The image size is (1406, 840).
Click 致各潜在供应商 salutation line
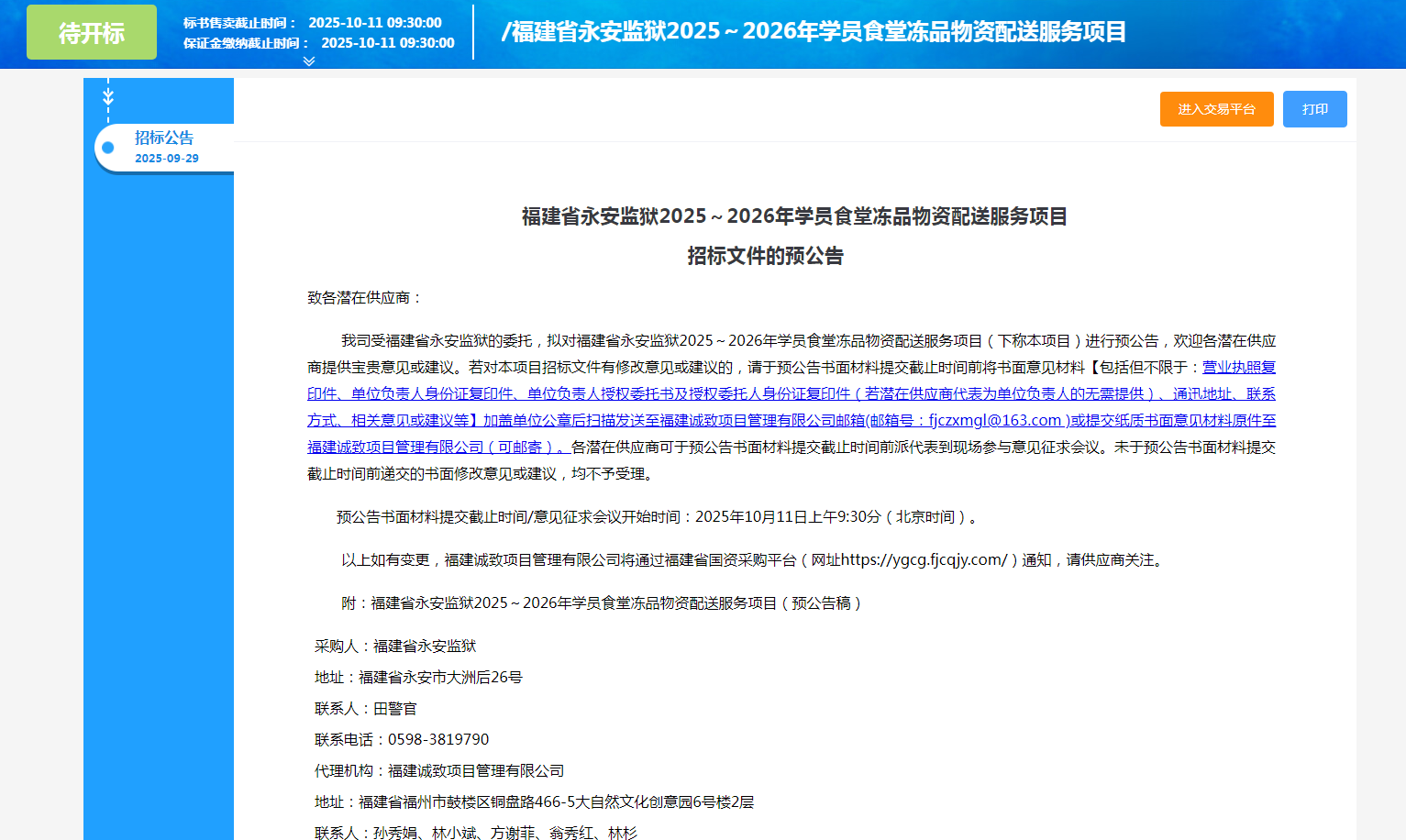pos(365,297)
